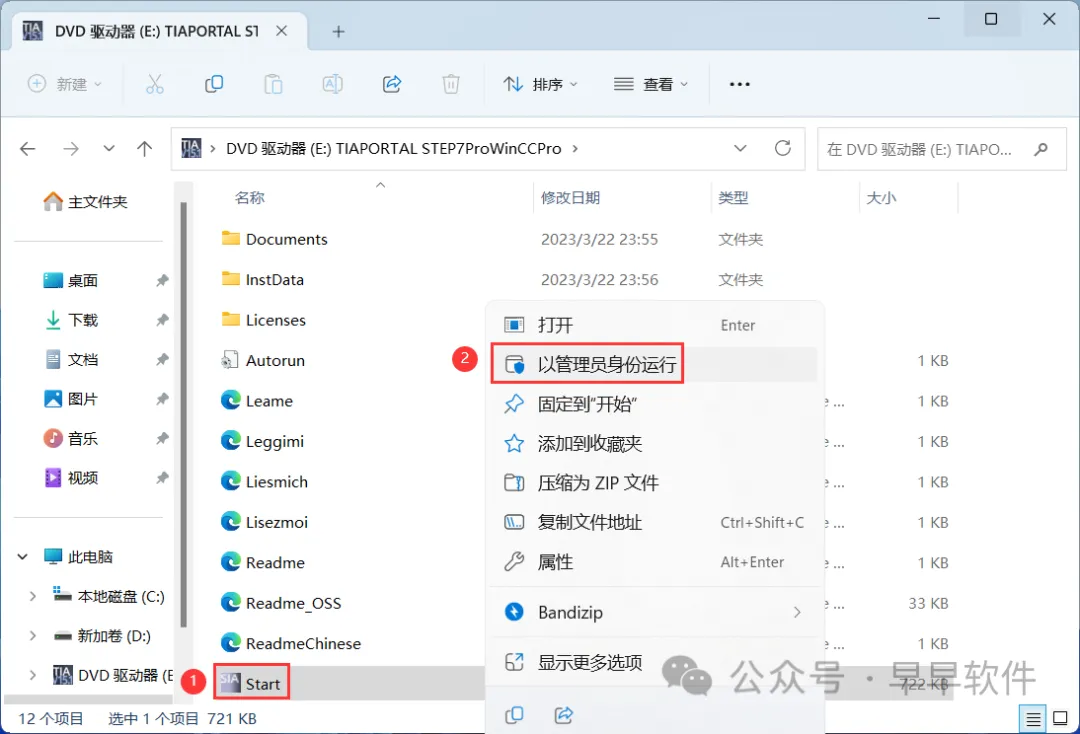Refresh the current folder view
Screen dimensions: 1080x734
783,148
